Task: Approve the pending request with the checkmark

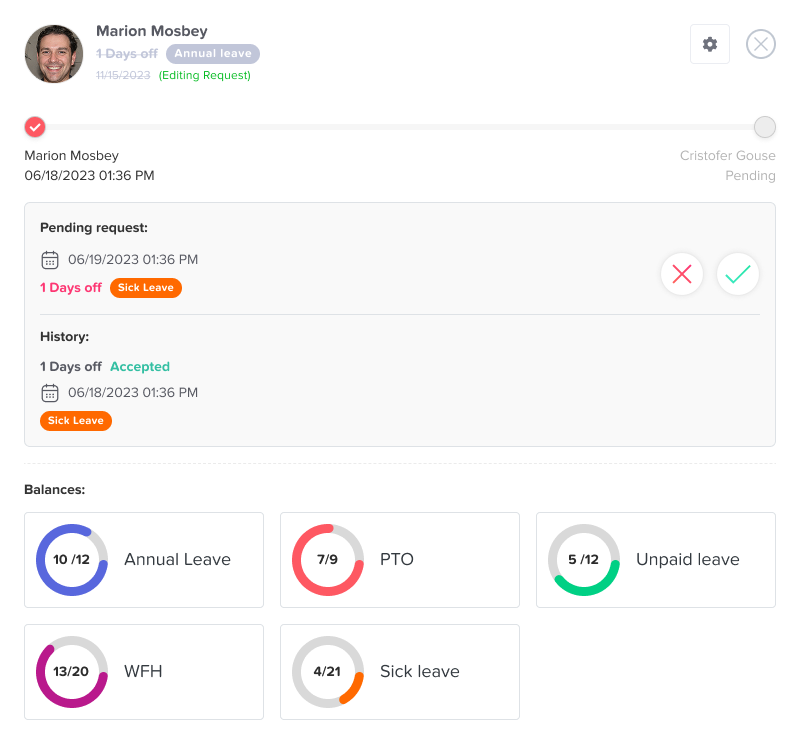Action: (738, 274)
